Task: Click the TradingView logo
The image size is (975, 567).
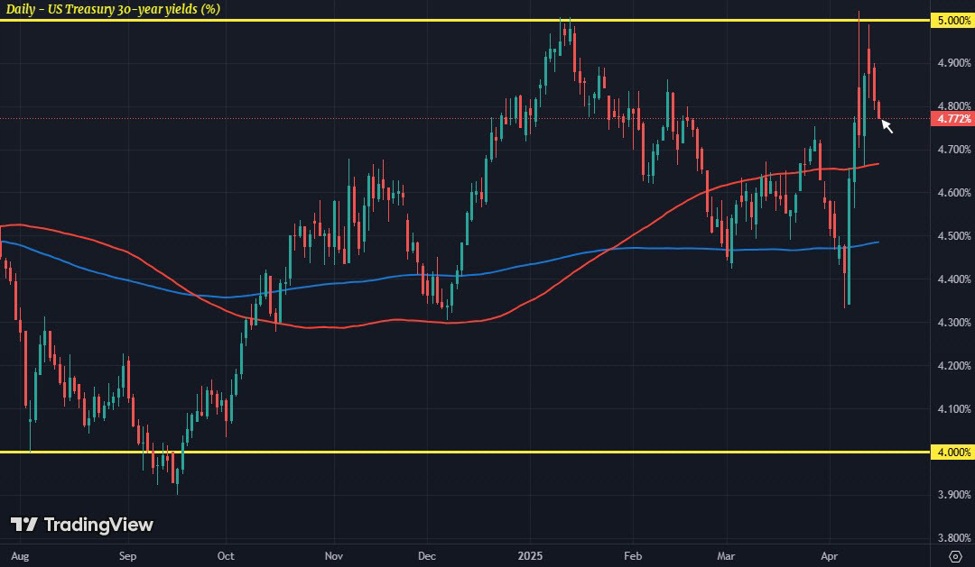Action: 82,525
